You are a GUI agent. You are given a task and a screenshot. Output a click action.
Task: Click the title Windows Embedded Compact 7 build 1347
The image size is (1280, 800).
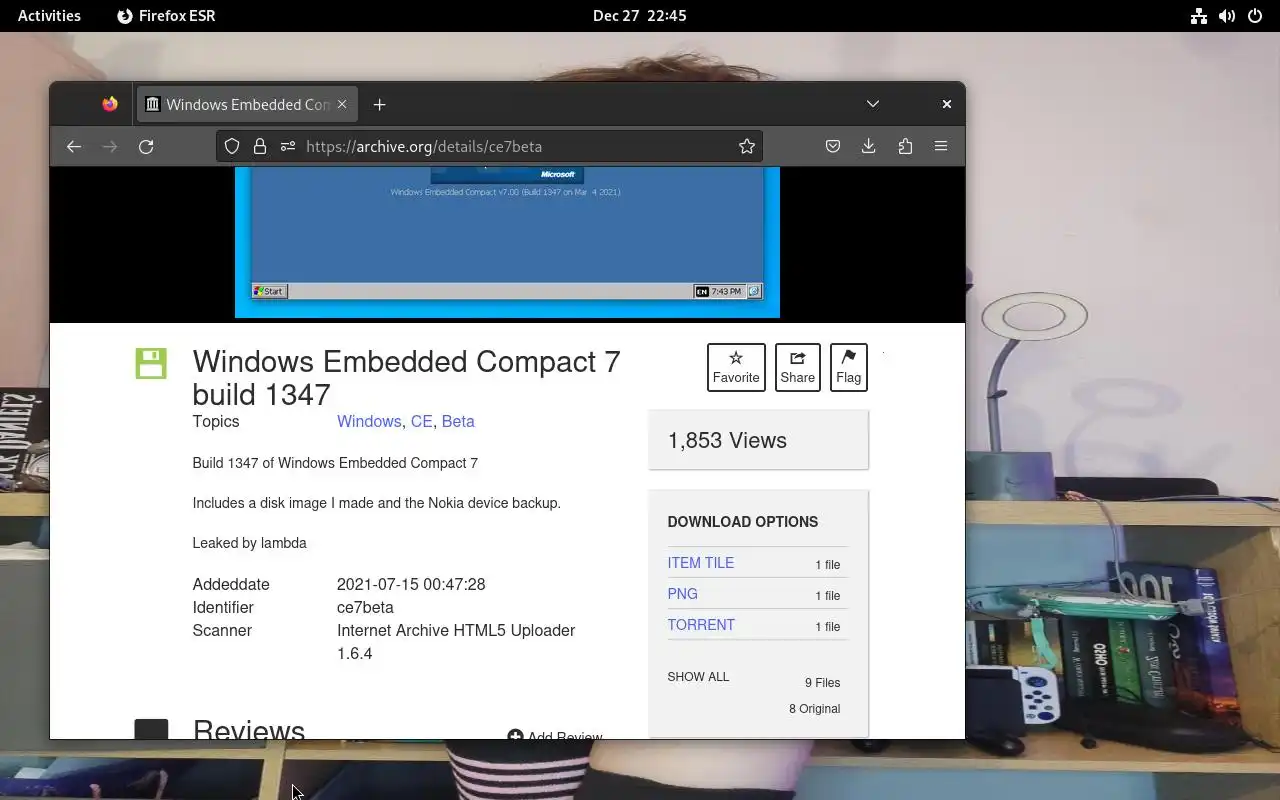406,378
